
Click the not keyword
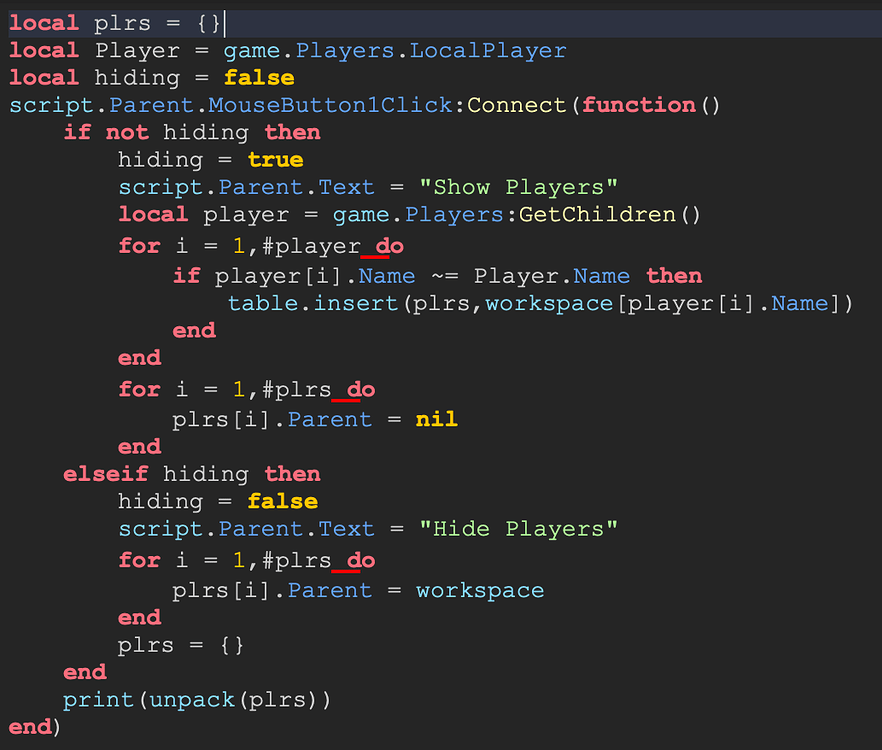[127, 133]
